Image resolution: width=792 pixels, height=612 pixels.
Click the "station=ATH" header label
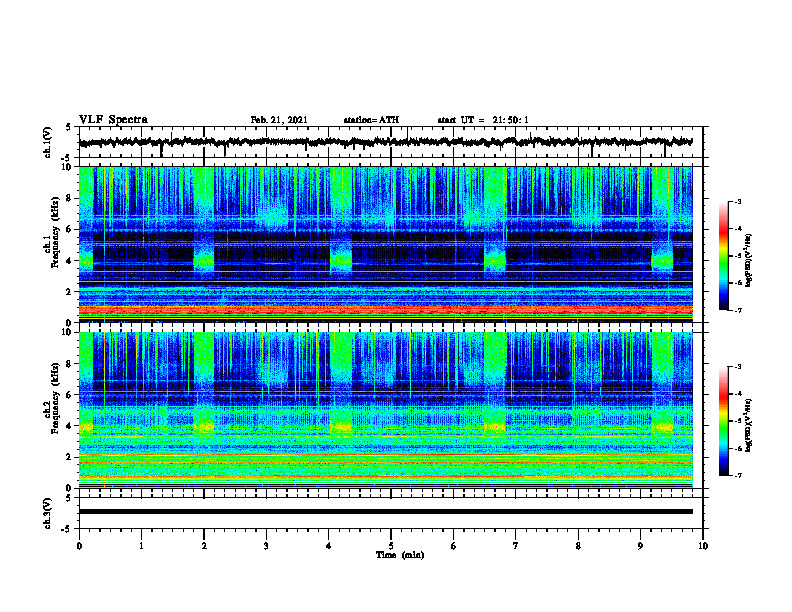371,120
